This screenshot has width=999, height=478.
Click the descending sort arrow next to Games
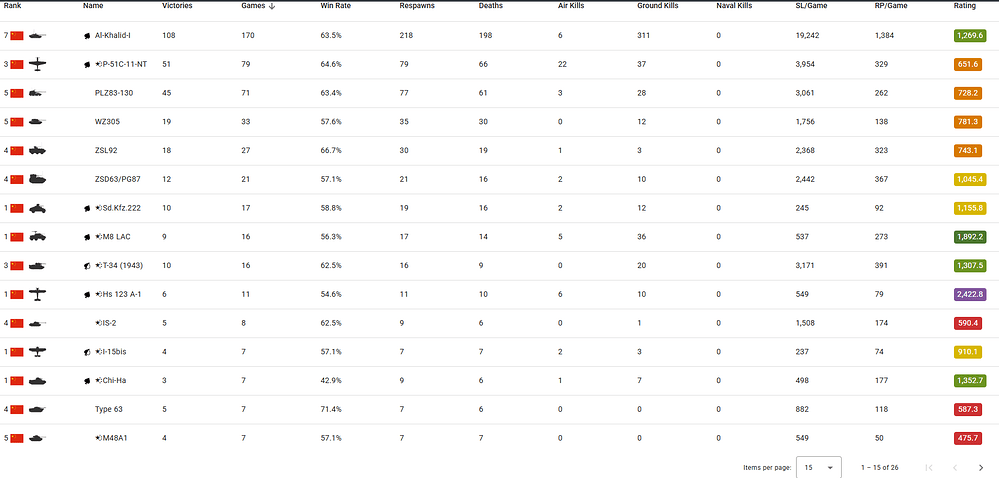click(272, 6)
